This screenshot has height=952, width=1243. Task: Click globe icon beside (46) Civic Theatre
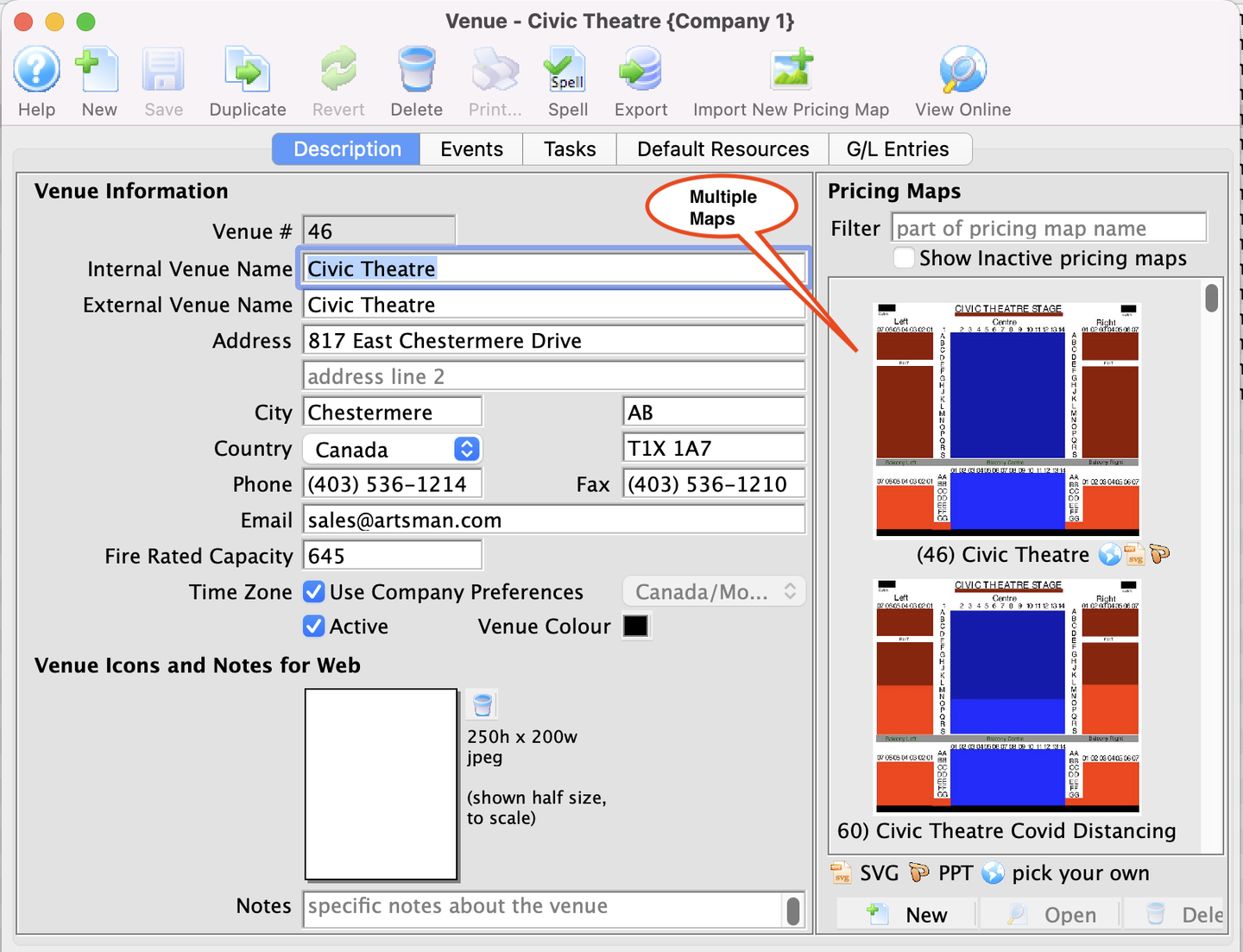pos(1110,554)
